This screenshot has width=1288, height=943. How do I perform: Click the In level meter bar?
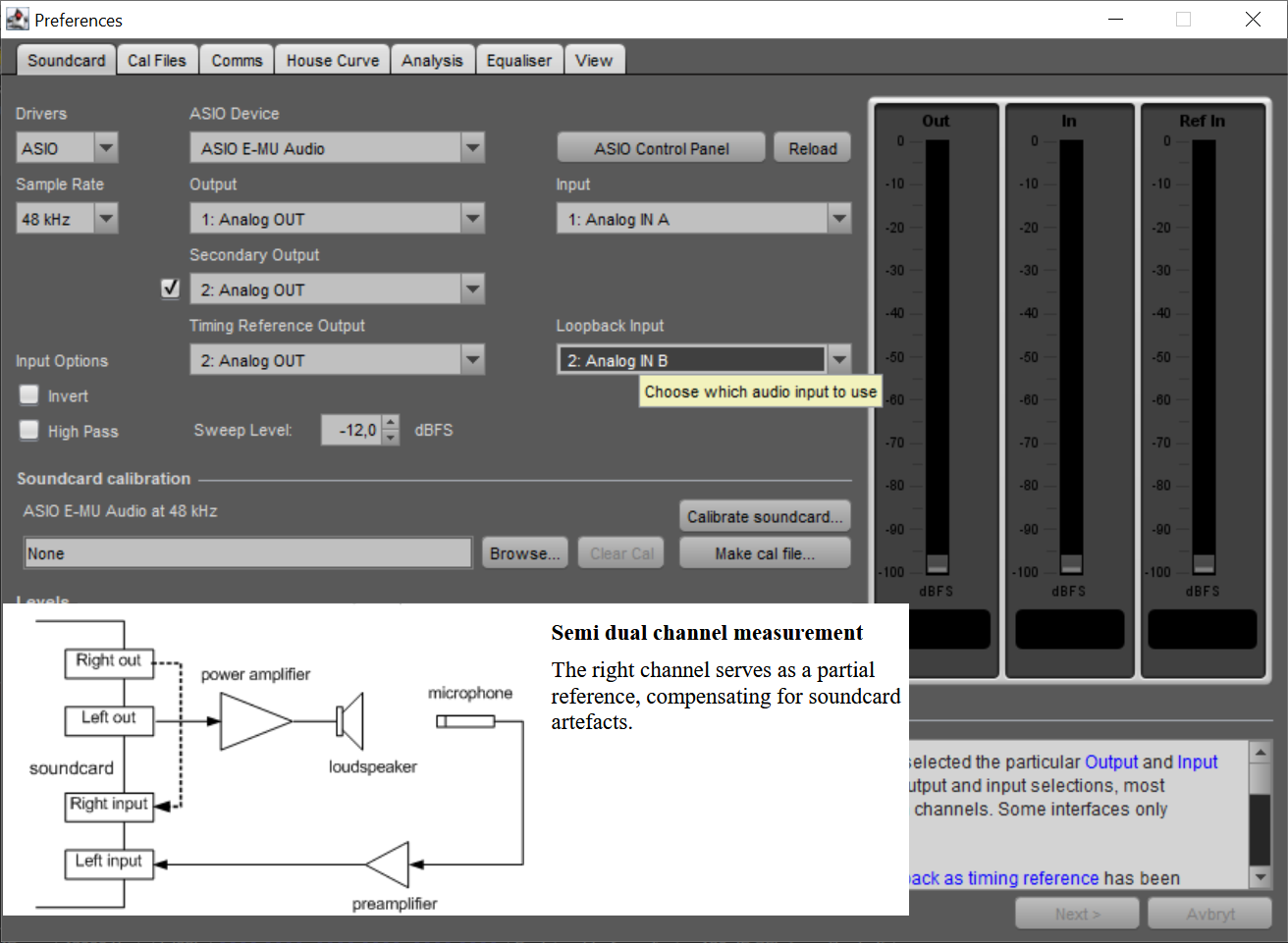[1071, 356]
